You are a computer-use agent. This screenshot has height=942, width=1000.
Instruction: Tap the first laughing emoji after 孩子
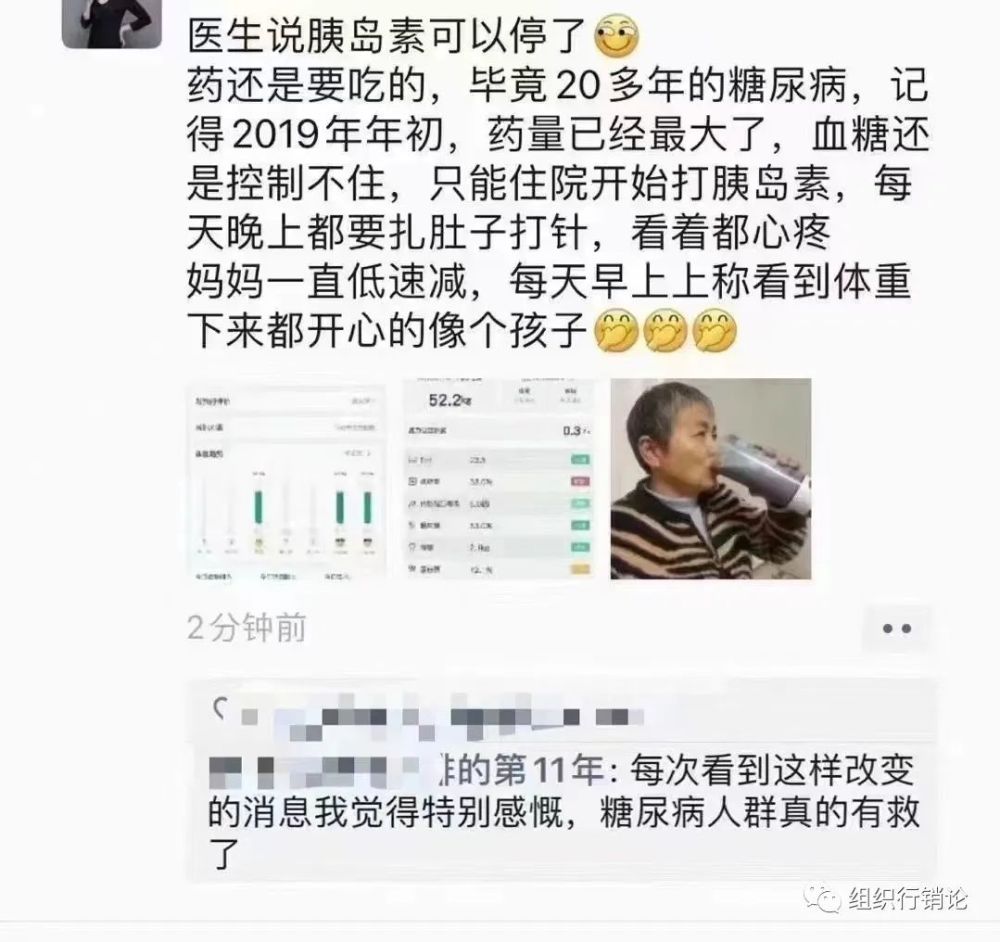(x=616, y=330)
